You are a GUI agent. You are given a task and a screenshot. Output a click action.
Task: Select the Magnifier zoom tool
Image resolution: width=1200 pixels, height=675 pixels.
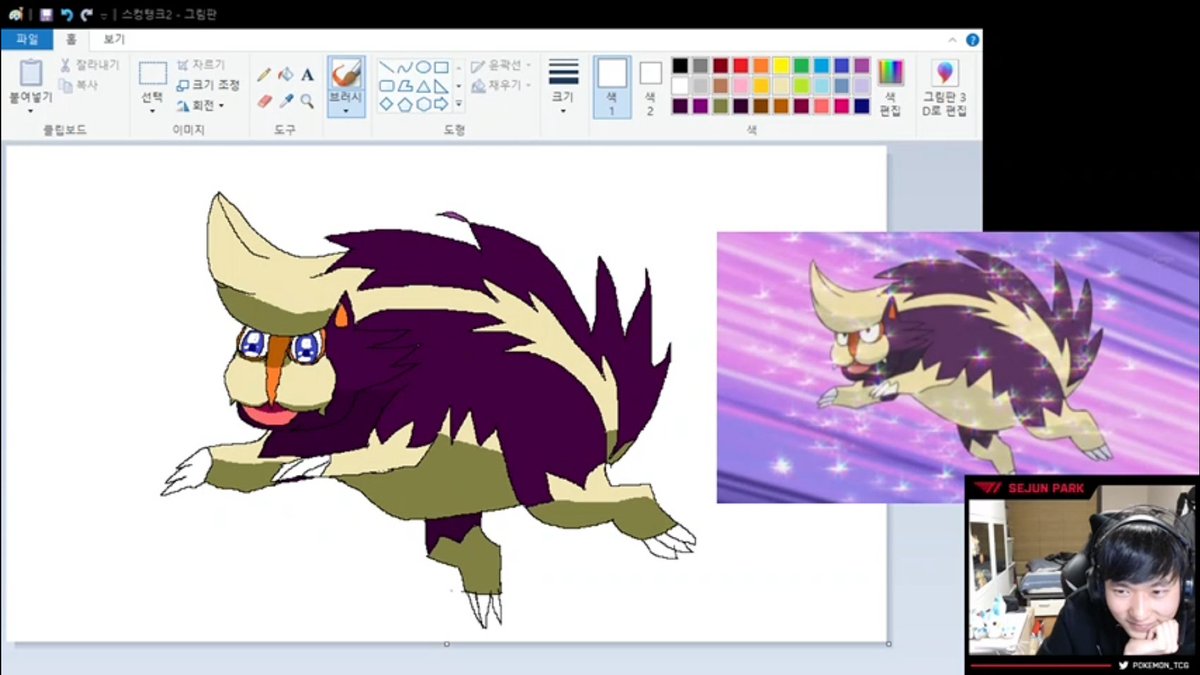tap(307, 101)
